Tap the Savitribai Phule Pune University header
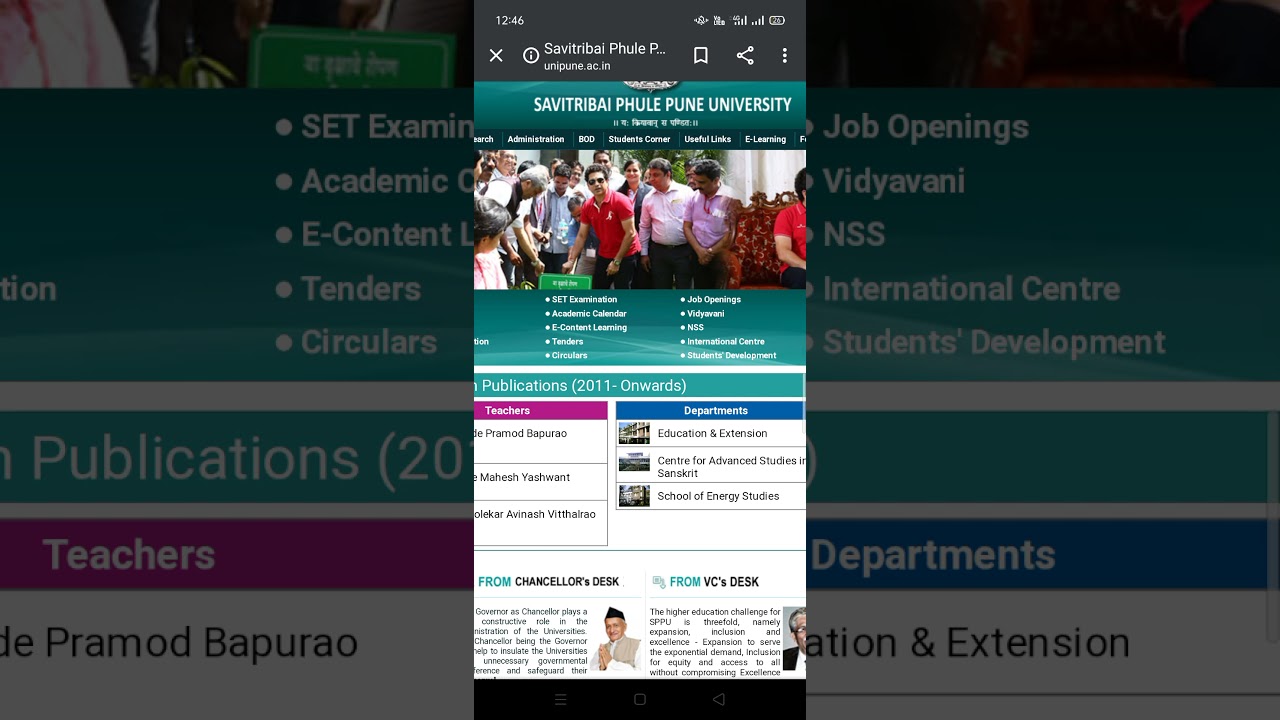 [x=662, y=105]
